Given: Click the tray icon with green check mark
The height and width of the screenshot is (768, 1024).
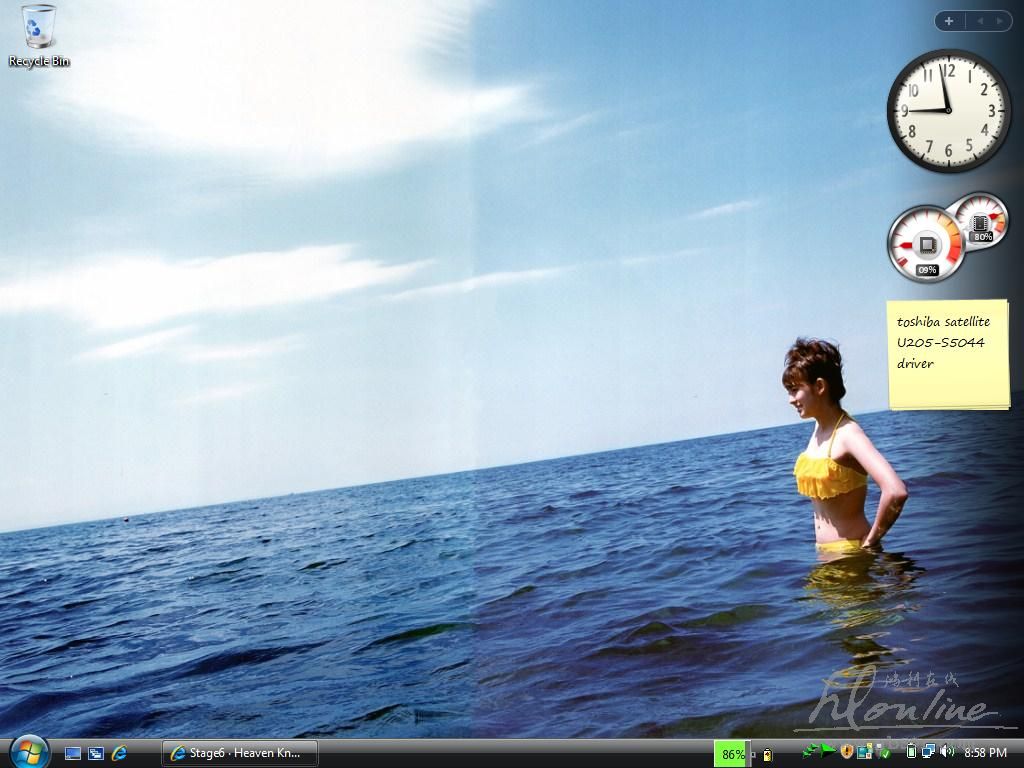Looking at the screenshot, I should click(878, 752).
